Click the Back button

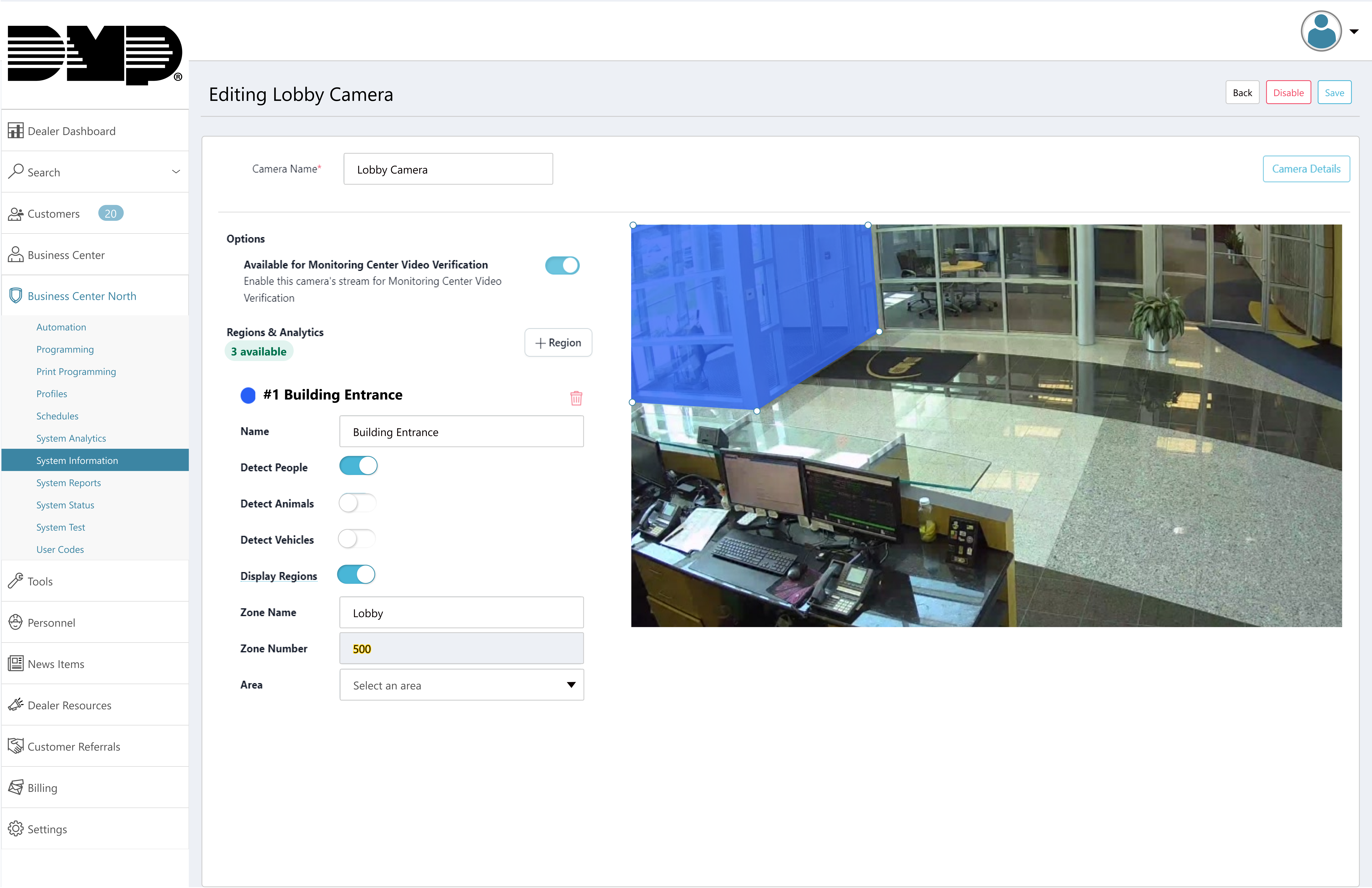coord(1242,92)
